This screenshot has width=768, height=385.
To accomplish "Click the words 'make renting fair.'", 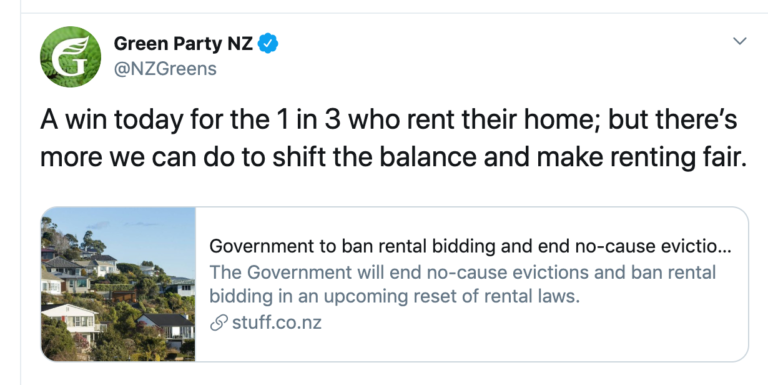I will [642, 158].
